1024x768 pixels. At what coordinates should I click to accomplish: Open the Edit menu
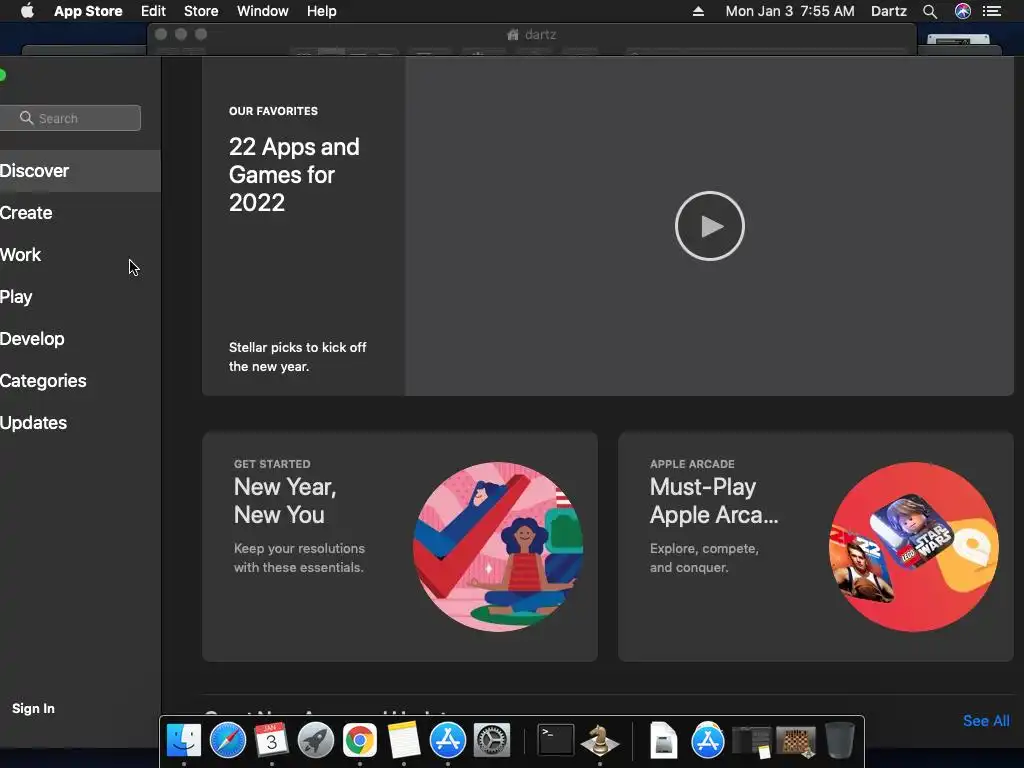pos(153,11)
